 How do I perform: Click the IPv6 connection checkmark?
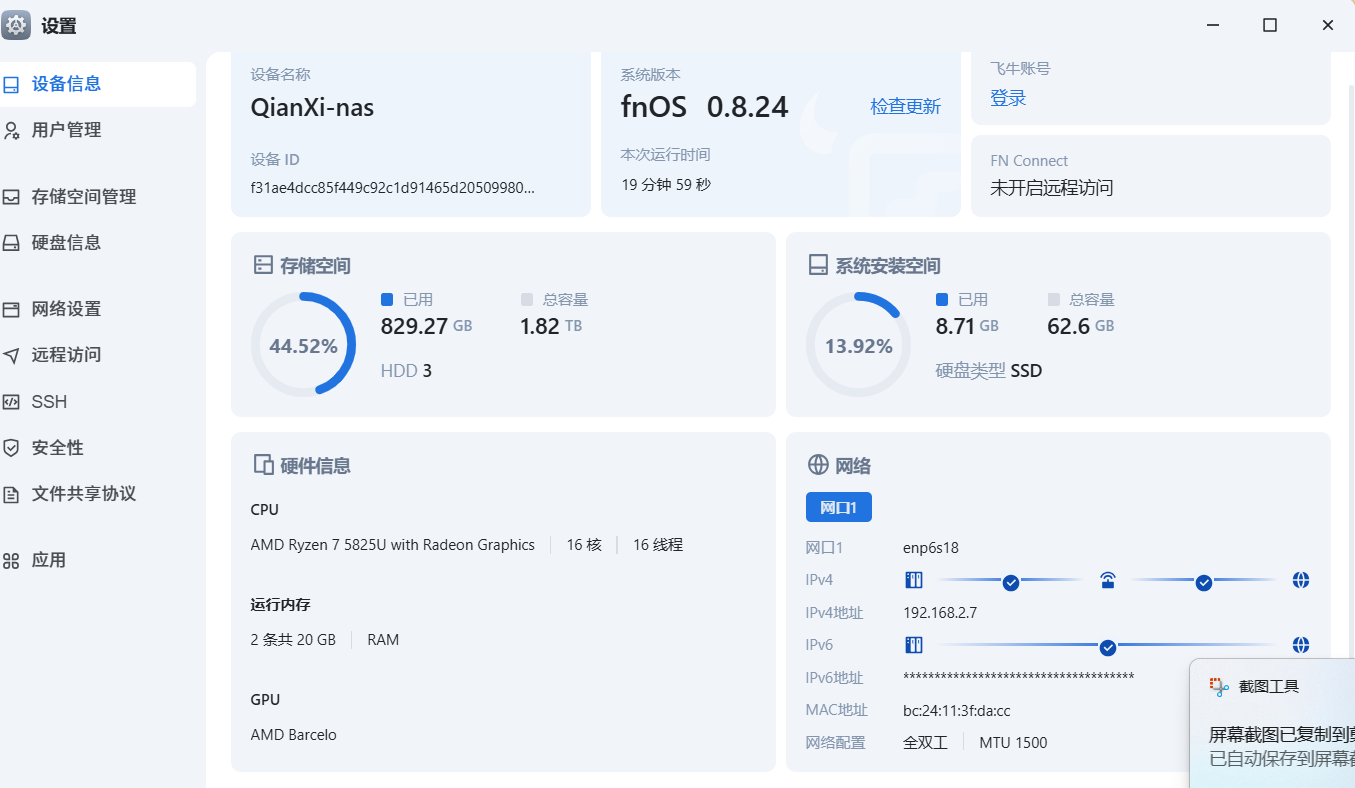(x=1108, y=647)
